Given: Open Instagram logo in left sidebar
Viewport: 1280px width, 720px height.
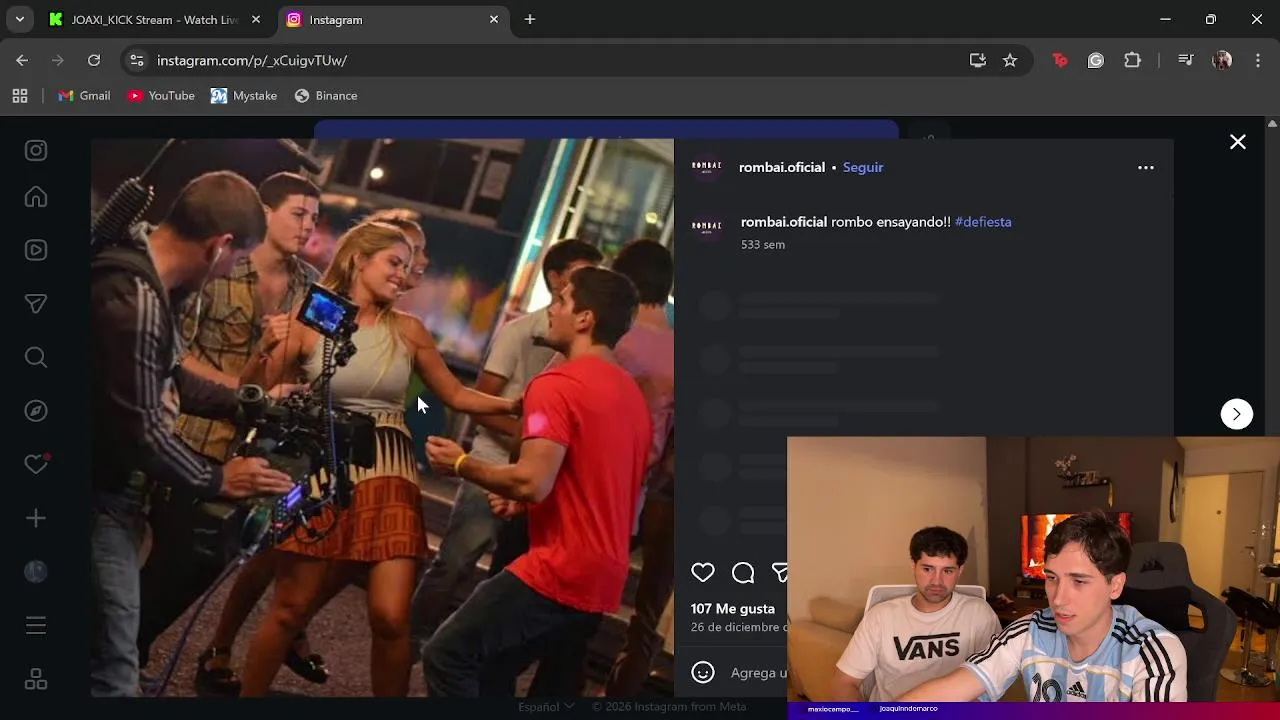Looking at the screenshot, I should pyautogui.click(x=36, y=150).
